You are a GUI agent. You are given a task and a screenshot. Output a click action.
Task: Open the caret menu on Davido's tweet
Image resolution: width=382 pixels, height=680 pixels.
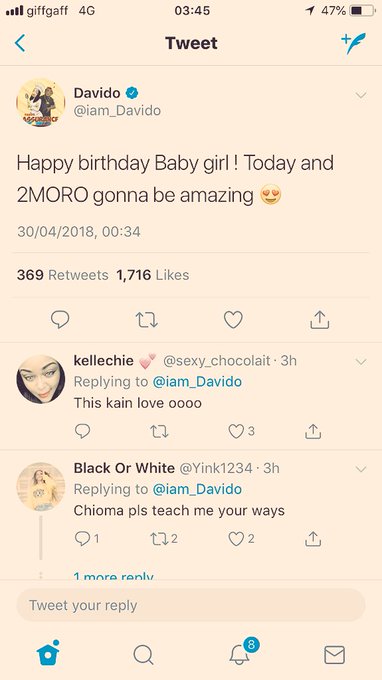[x=361, y=95]
